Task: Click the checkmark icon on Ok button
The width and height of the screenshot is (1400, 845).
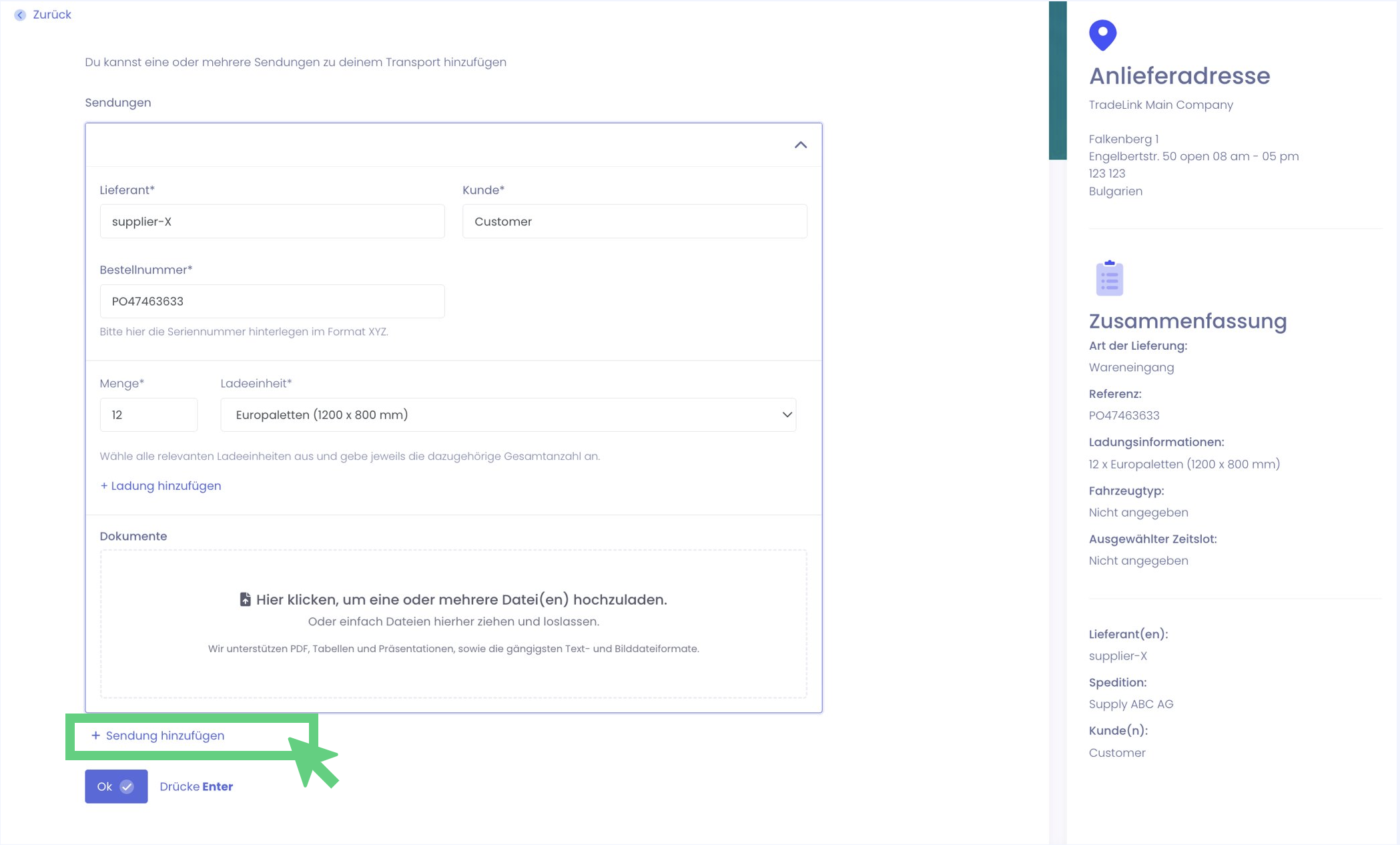Action: (x=127, y=787)
